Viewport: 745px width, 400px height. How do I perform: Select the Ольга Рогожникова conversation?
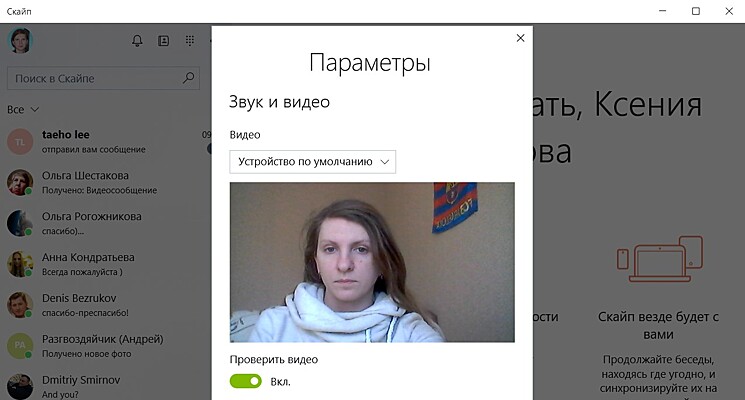coord(100,223)
